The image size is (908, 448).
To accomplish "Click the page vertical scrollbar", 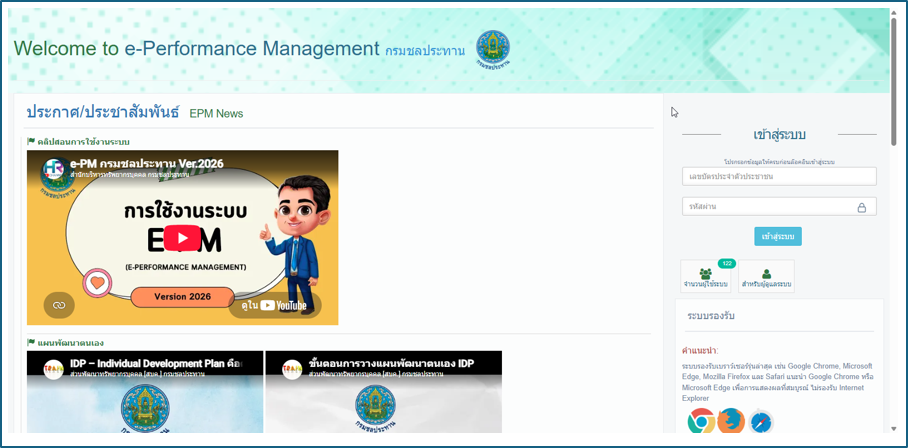I will (x=894, y=81).
